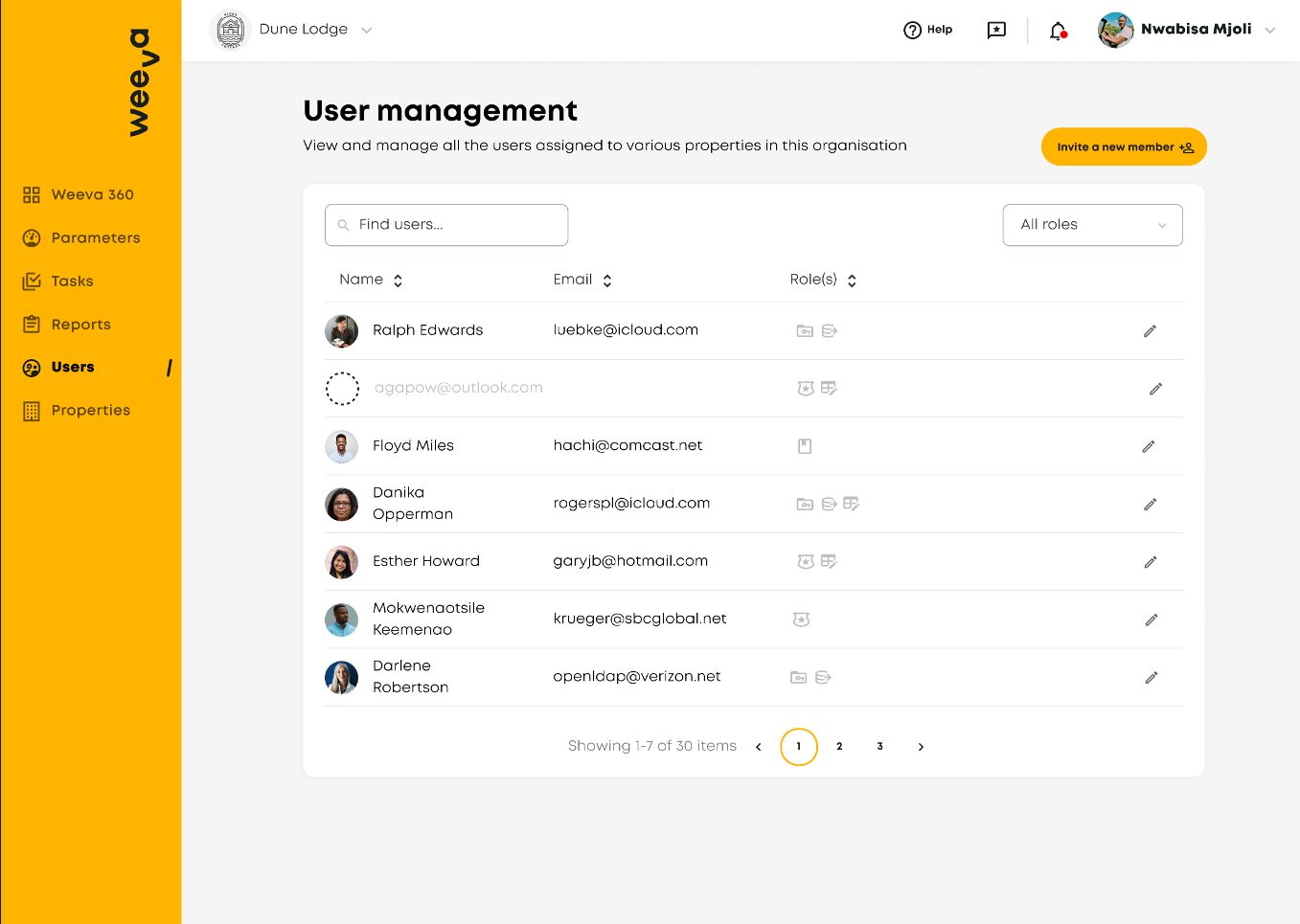
Task: Click edit pencil for Esther Howard
Action: click(x=1150, y=562)
